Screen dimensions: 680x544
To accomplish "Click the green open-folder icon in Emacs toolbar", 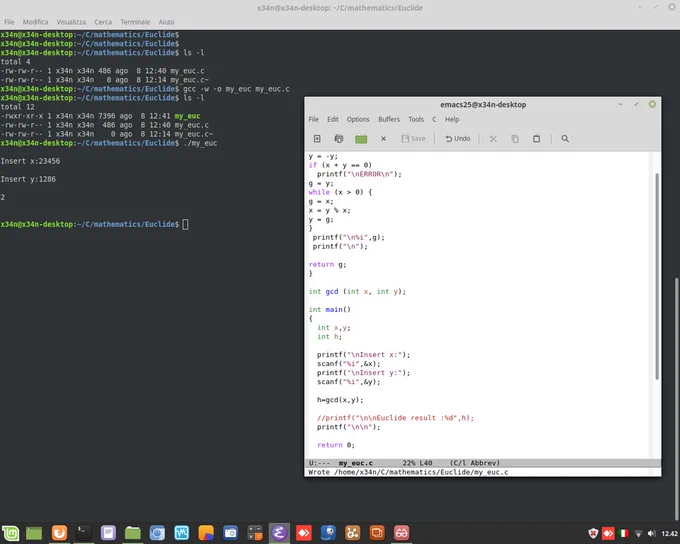I will point(361,139).
